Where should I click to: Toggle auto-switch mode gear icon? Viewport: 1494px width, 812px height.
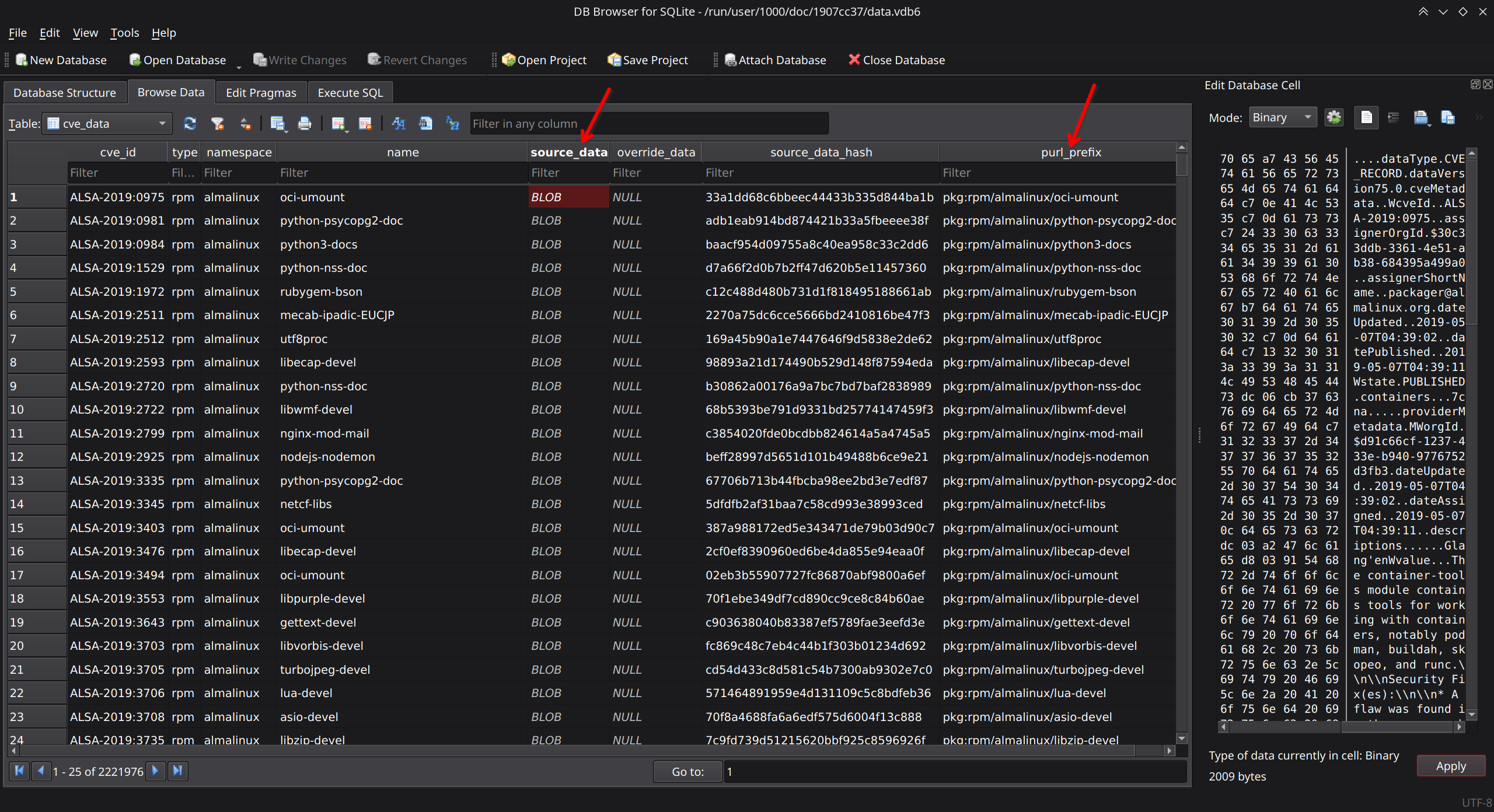(1334, 118)
